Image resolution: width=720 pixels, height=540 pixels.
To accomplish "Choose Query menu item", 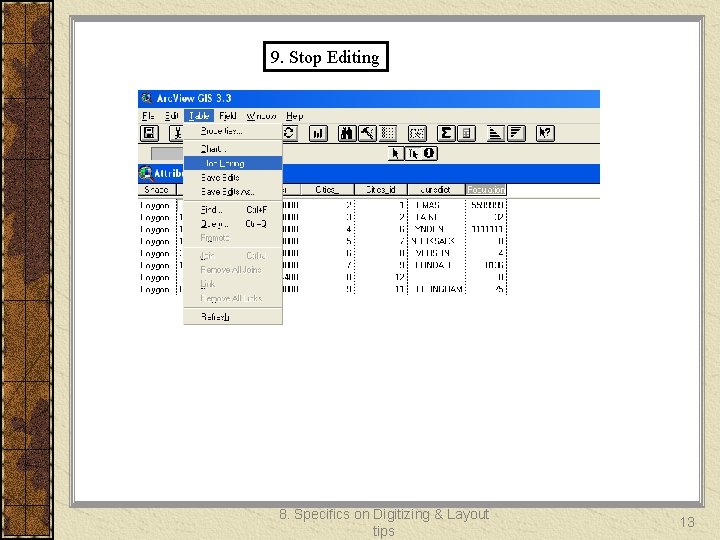I will click(233, 224).
